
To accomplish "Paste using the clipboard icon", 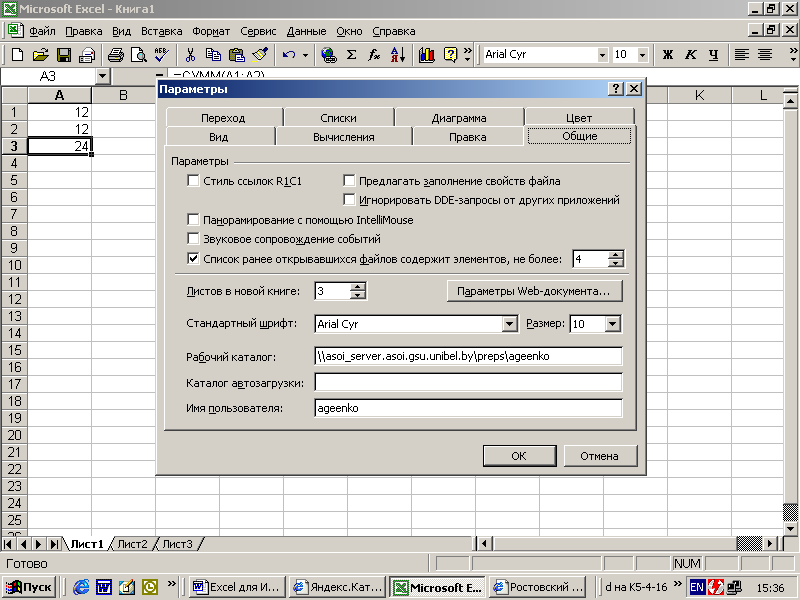I will coord(236,54).
